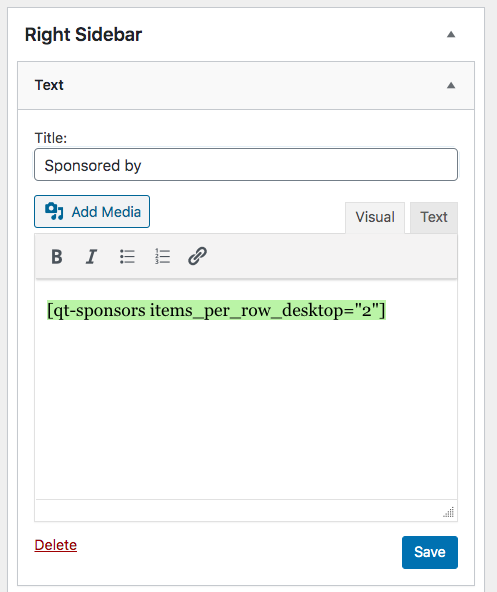Switch to the Text editor tab
The height and width of the screenshot is (592, 497).
click(x=434, y=217)
